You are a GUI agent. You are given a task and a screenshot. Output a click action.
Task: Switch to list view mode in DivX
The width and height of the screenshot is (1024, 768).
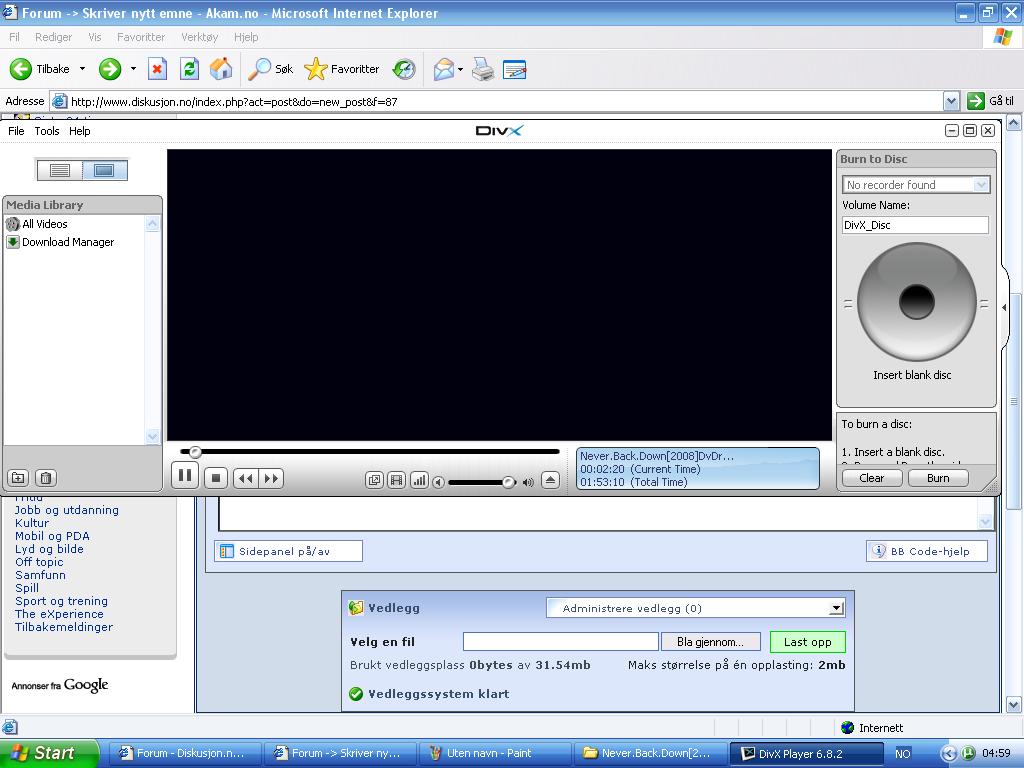(x=59, y=170)
